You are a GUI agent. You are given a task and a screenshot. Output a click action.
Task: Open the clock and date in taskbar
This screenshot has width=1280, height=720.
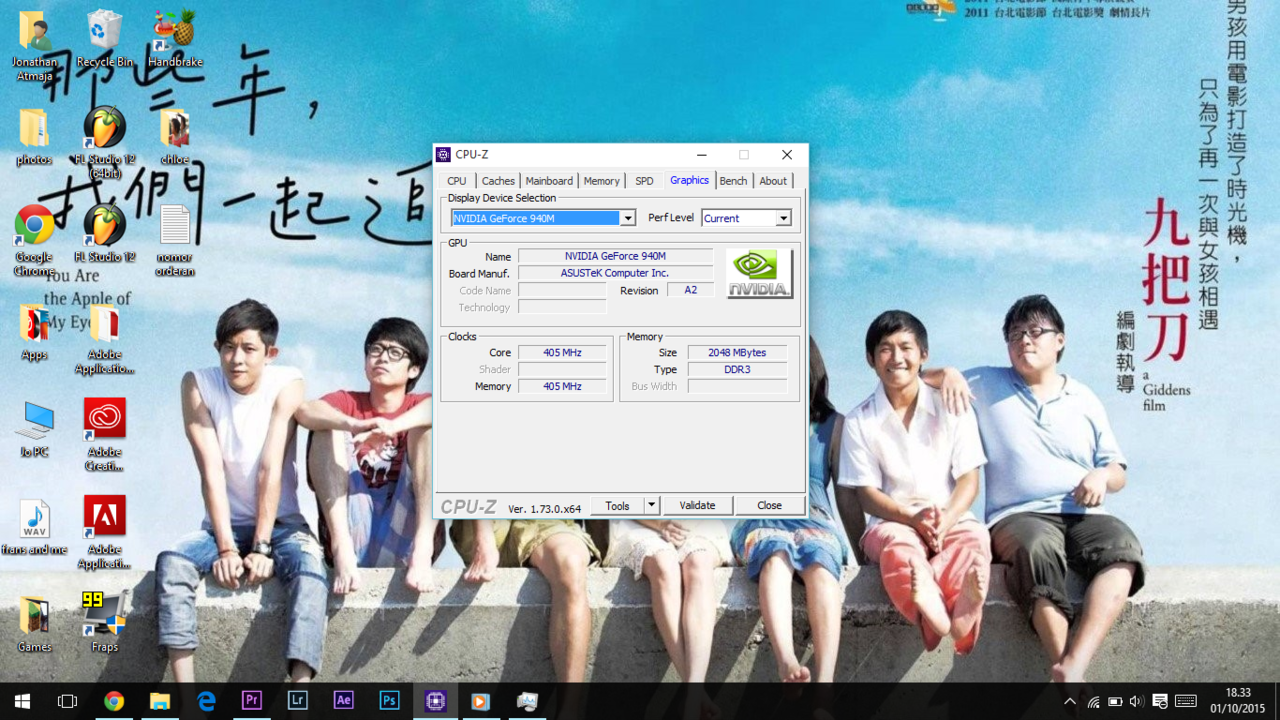click(1238, 701)
